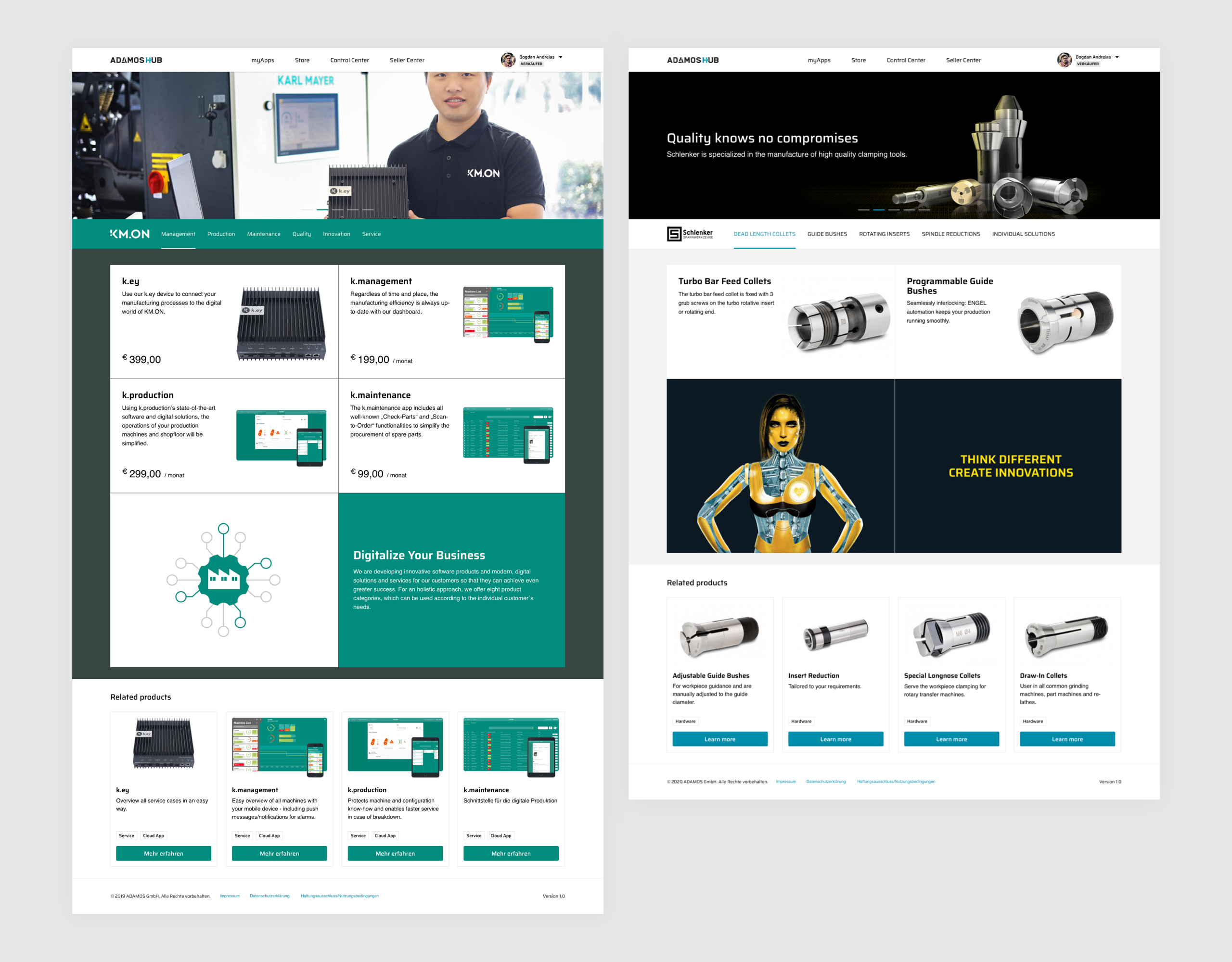Screen dimensions: 1232x962
Task: Click the yellow robot woman banner image
Action: click(x=780, y=466)
